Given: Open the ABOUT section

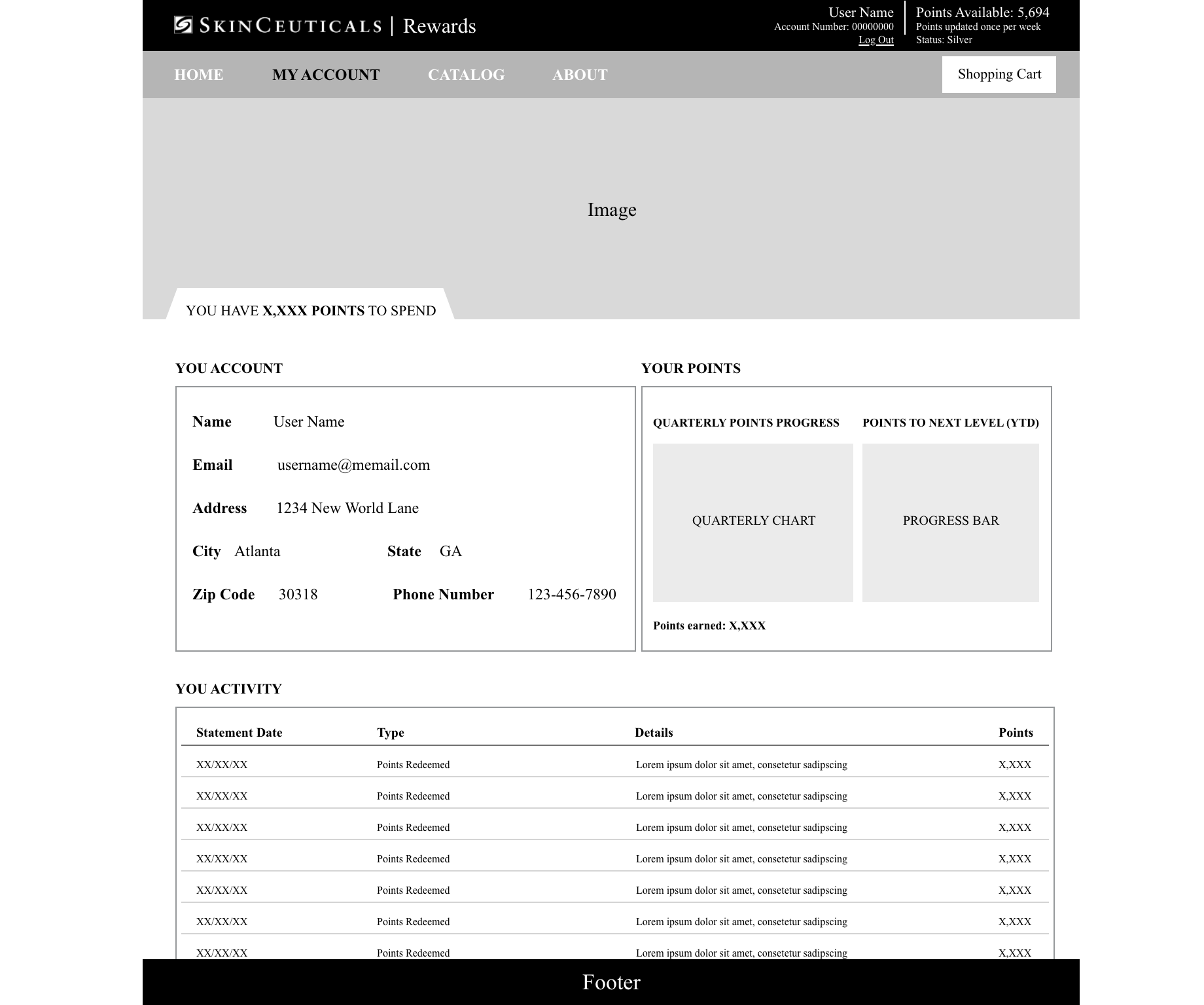Looking at the screenshot, I should [580, 75].
